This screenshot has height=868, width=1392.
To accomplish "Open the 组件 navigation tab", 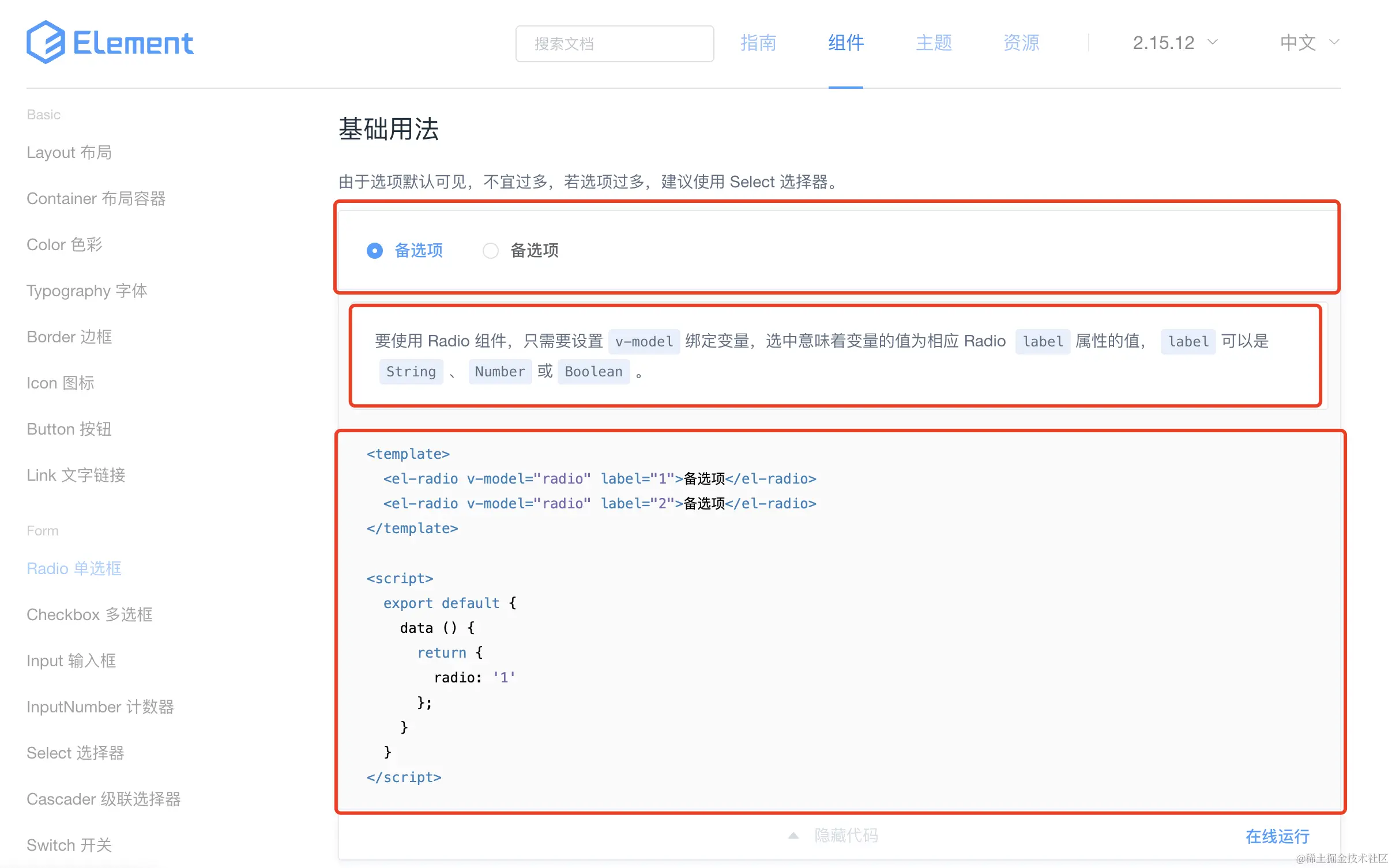I will point(845,43).
